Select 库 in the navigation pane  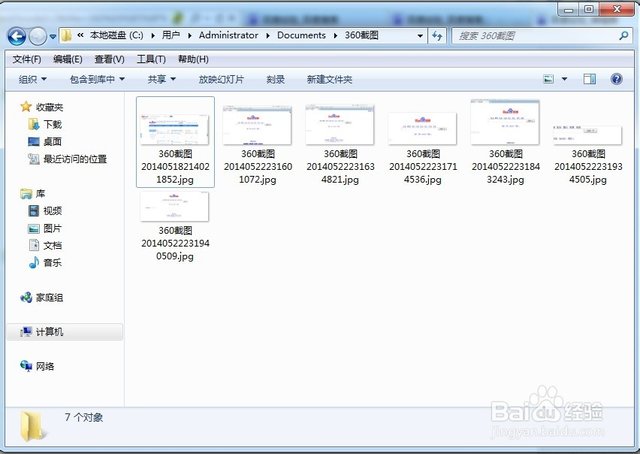pyautogui.click(x=40, y=194)
